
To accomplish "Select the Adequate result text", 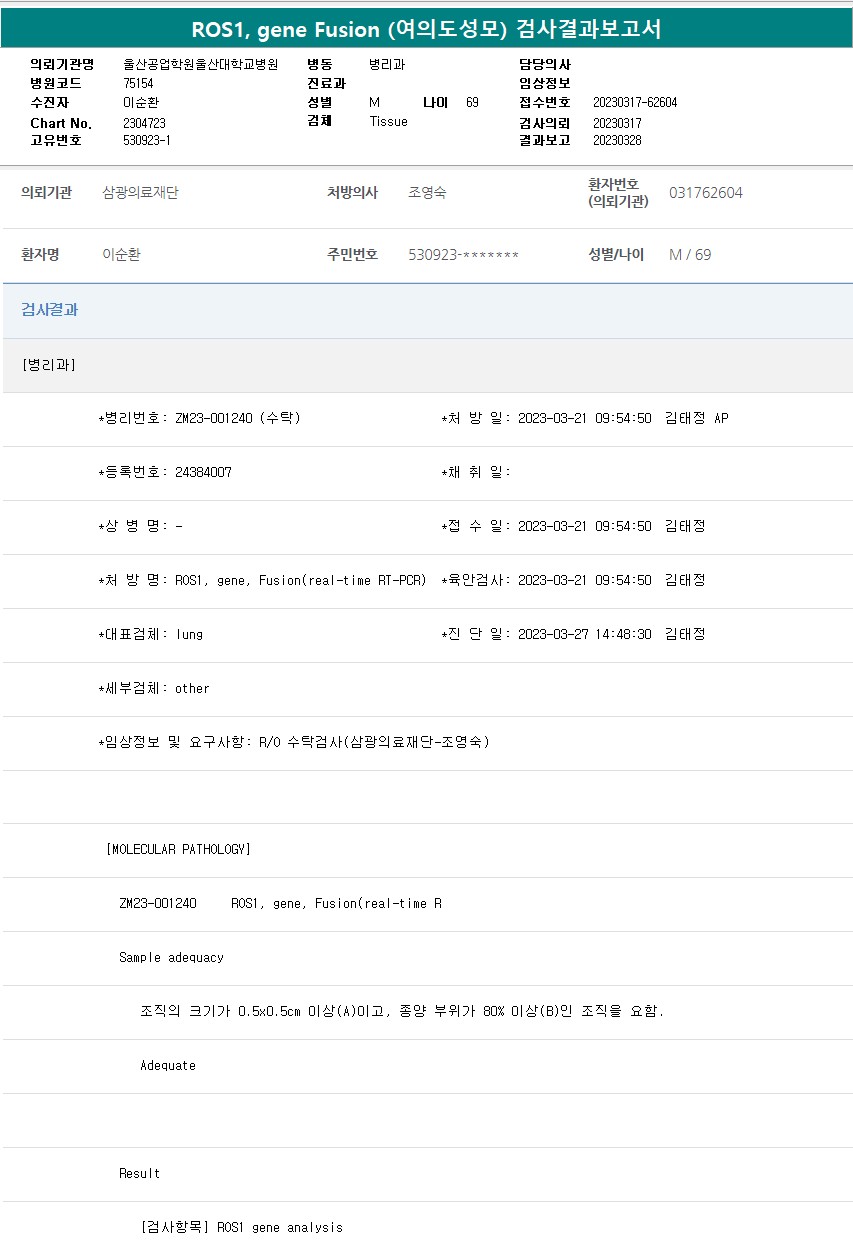I will pos(168,1066).
